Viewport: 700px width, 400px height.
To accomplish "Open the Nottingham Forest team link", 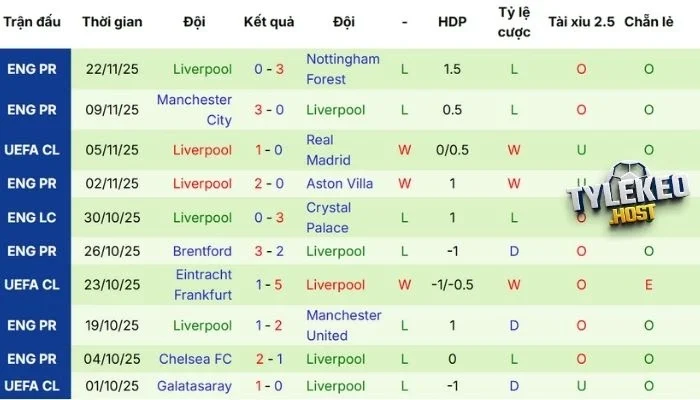I will 343,69.
